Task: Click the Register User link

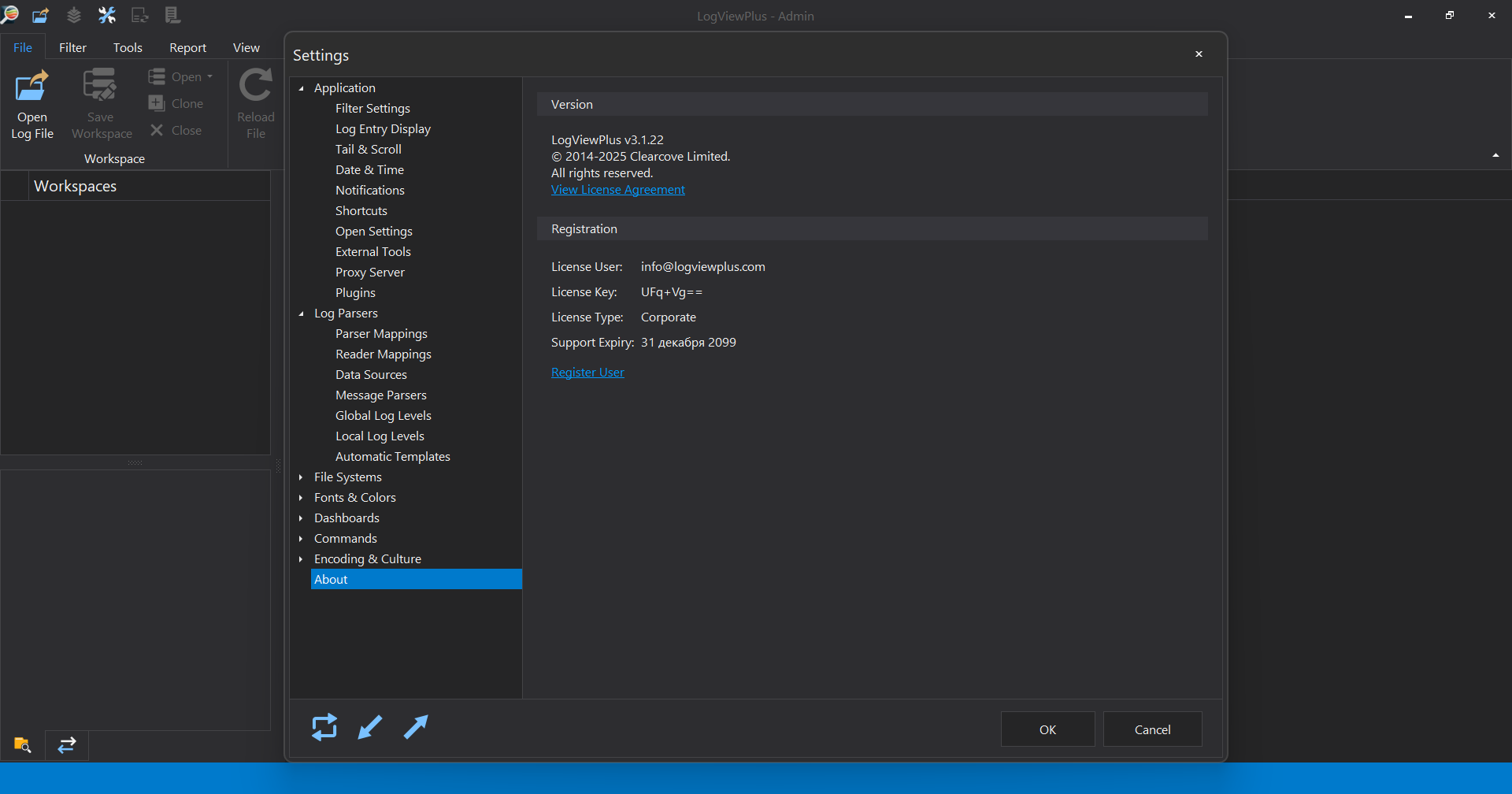Action: click(587, 373)
